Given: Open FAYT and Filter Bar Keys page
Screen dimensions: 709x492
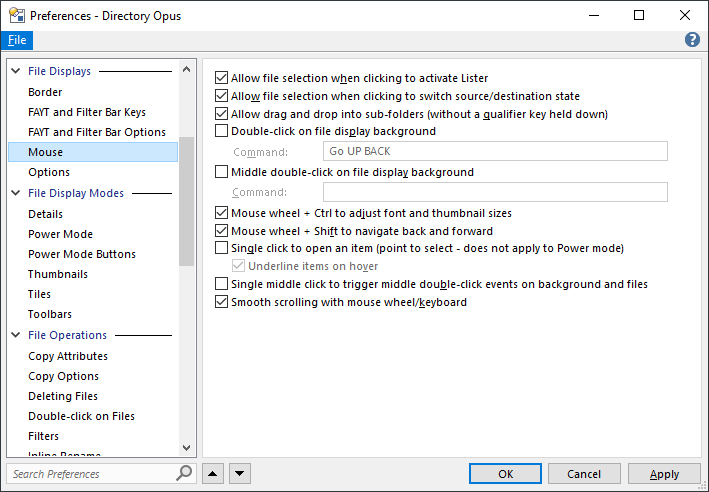Looking at the screenshot, I should tap(87, 112).
